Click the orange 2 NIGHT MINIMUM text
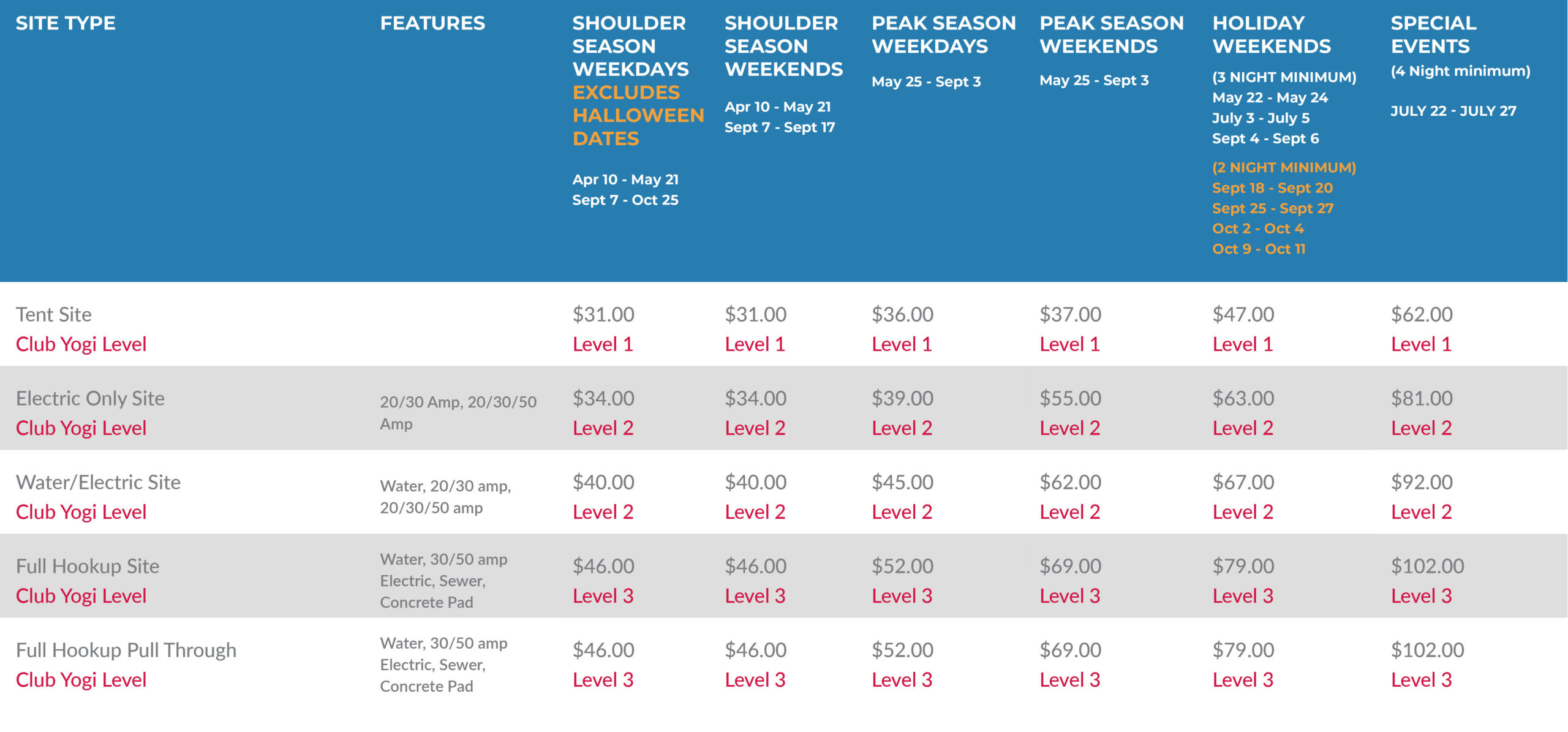Screen dimensions: 1568x732 [1284, 167]
